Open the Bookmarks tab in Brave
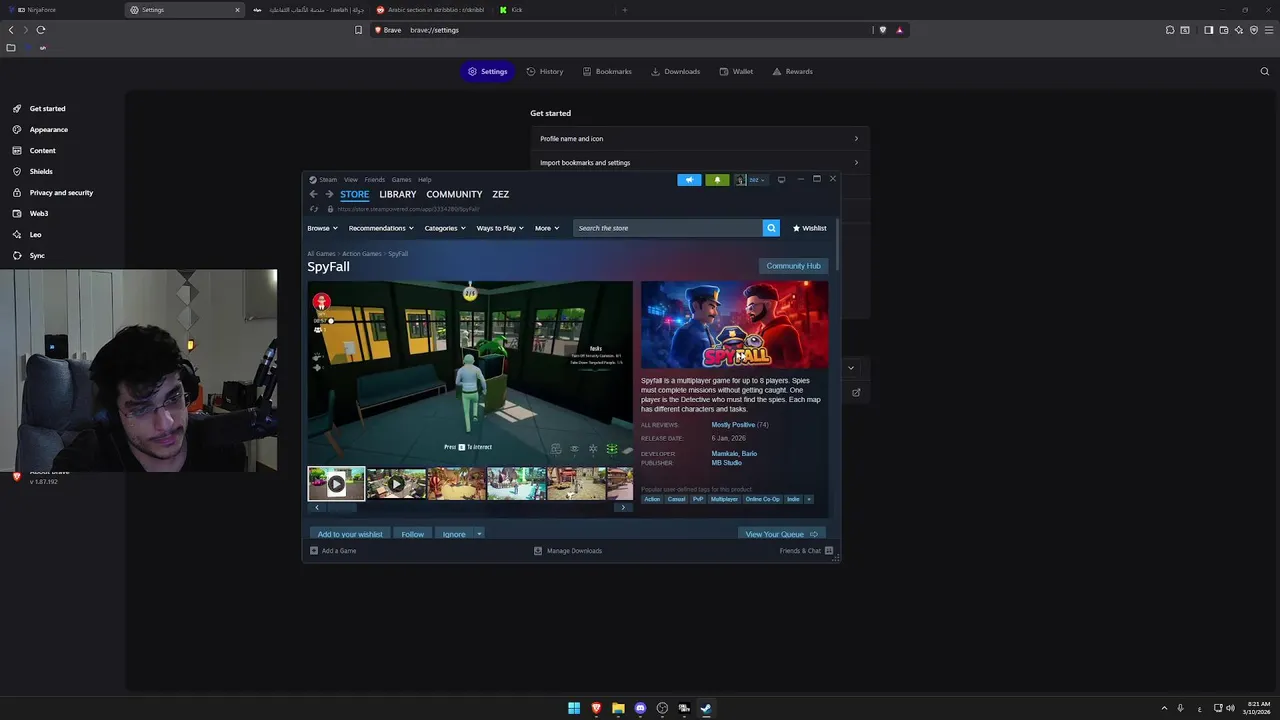 click(x=607, y=71)
